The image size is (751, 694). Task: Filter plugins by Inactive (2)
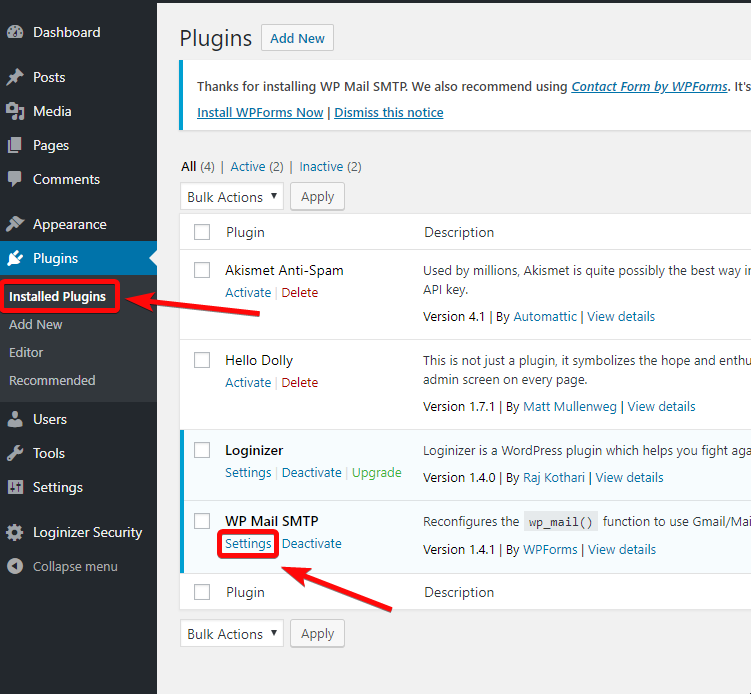click(330, 167)
